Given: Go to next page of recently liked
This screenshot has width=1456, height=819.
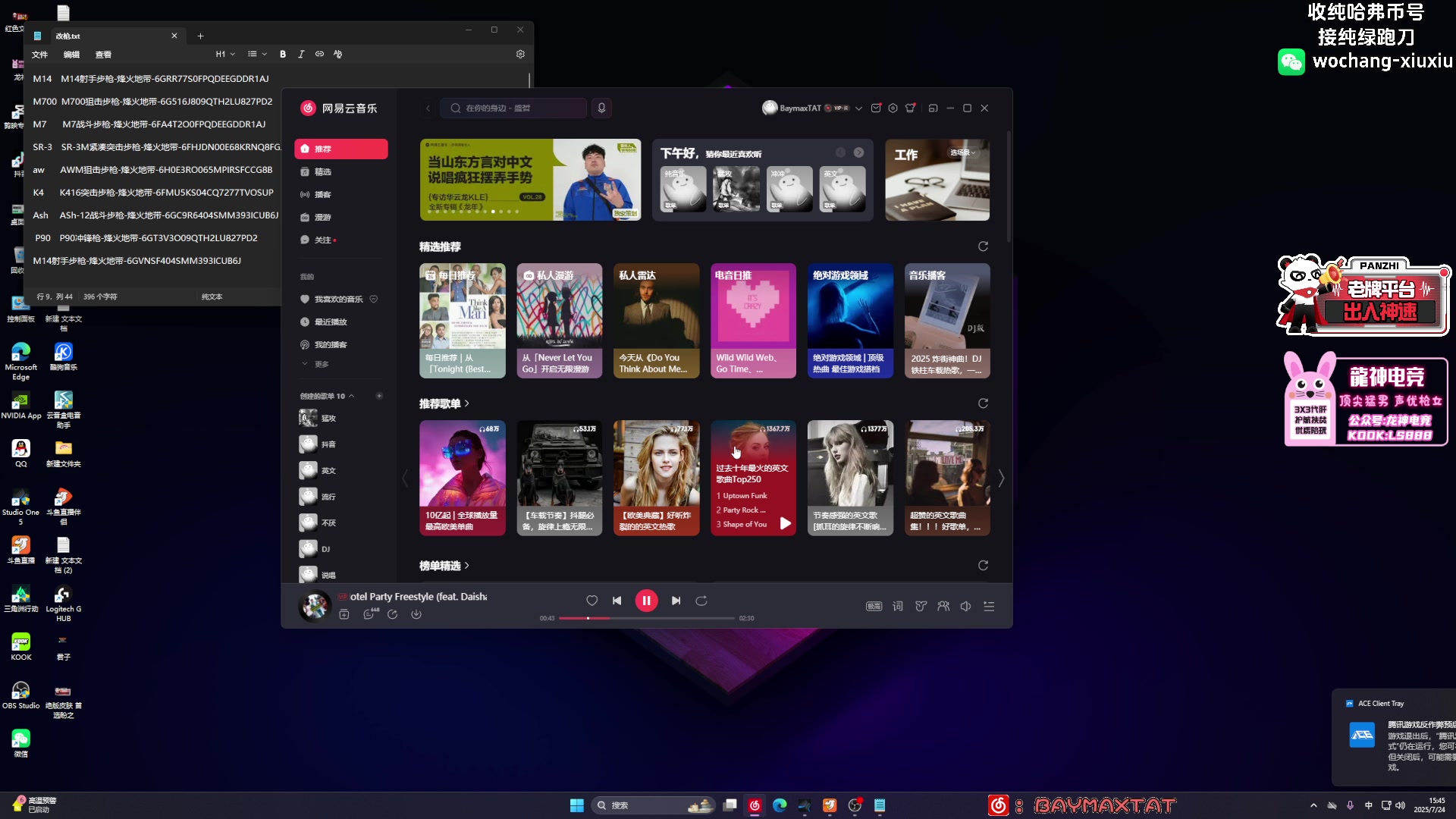Looking at the screenshot, I should pyautogui.click(x=858, y=152).
